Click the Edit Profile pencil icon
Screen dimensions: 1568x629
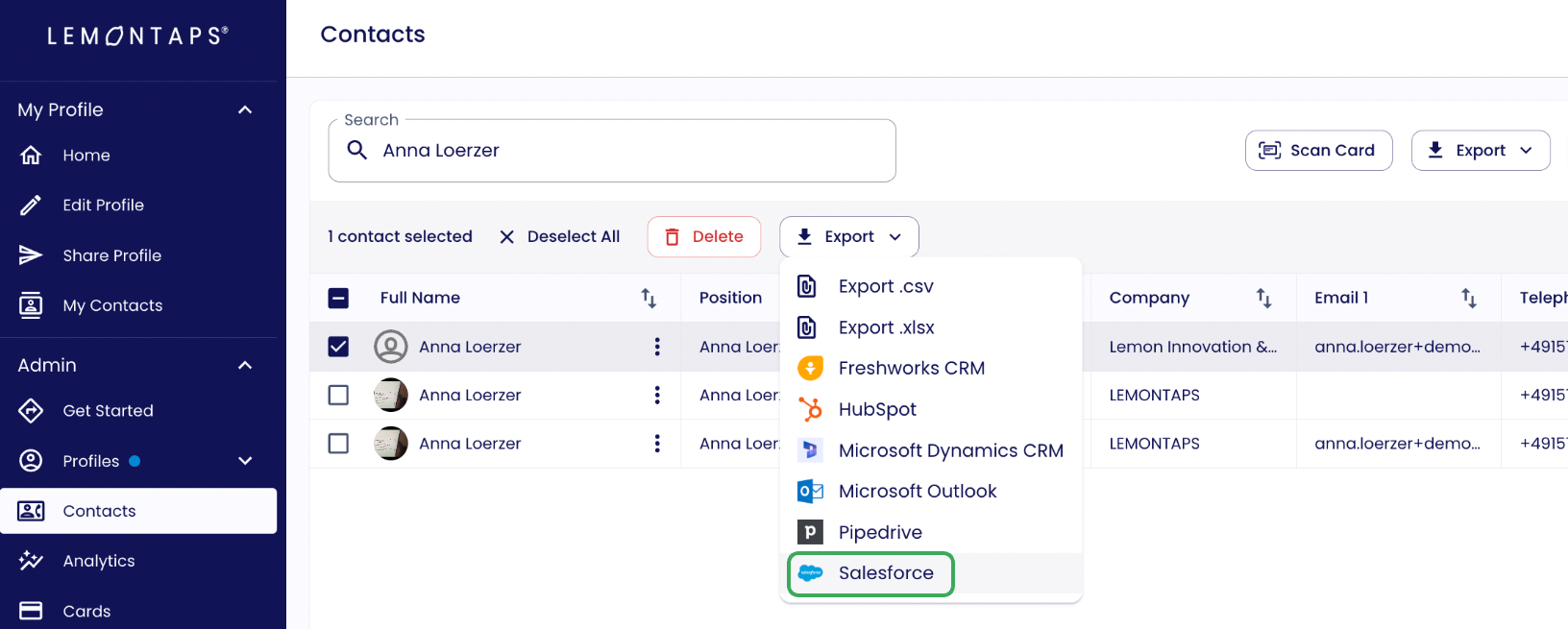click(31, 205)
